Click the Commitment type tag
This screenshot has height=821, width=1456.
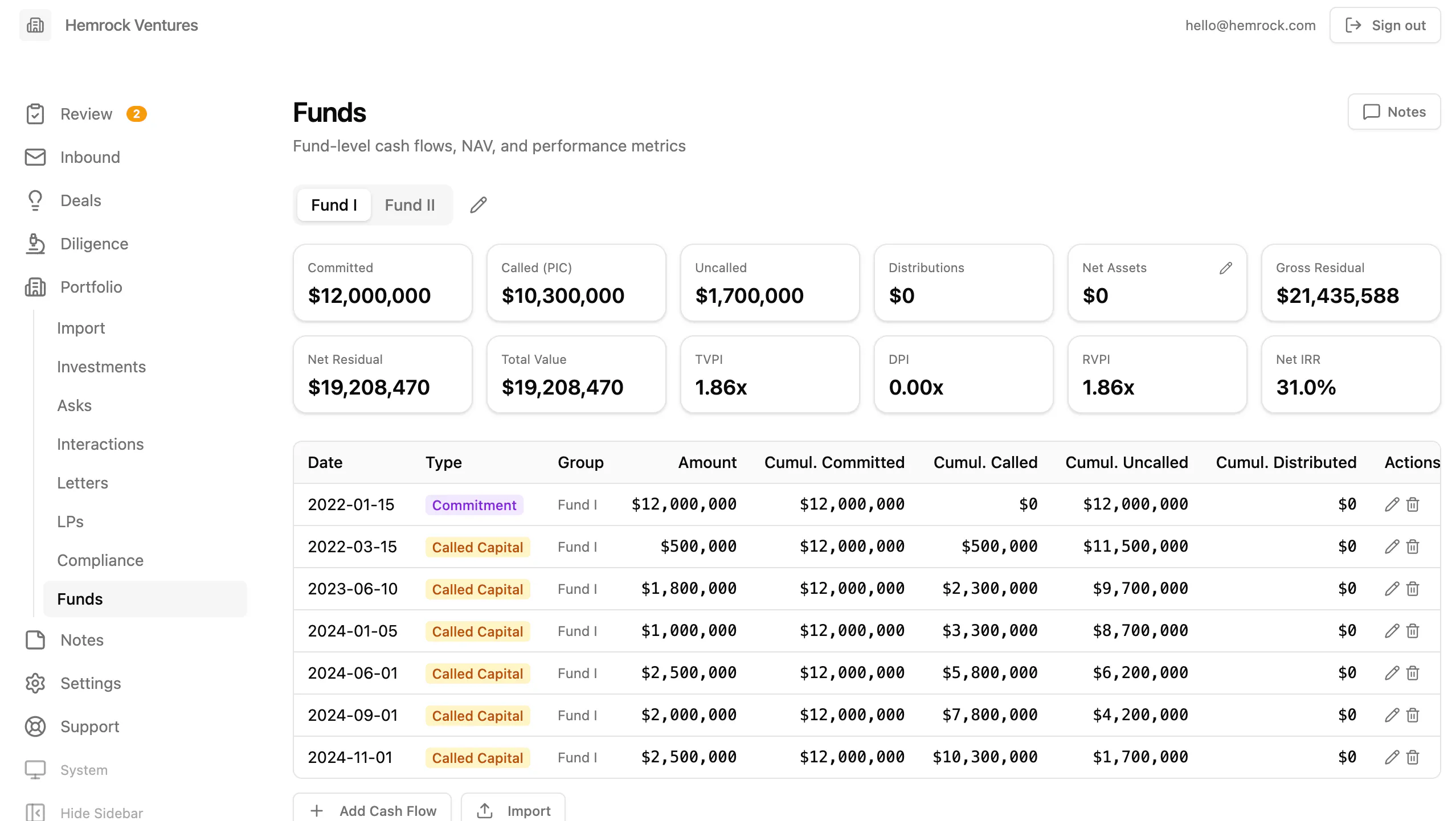point(475,504)
